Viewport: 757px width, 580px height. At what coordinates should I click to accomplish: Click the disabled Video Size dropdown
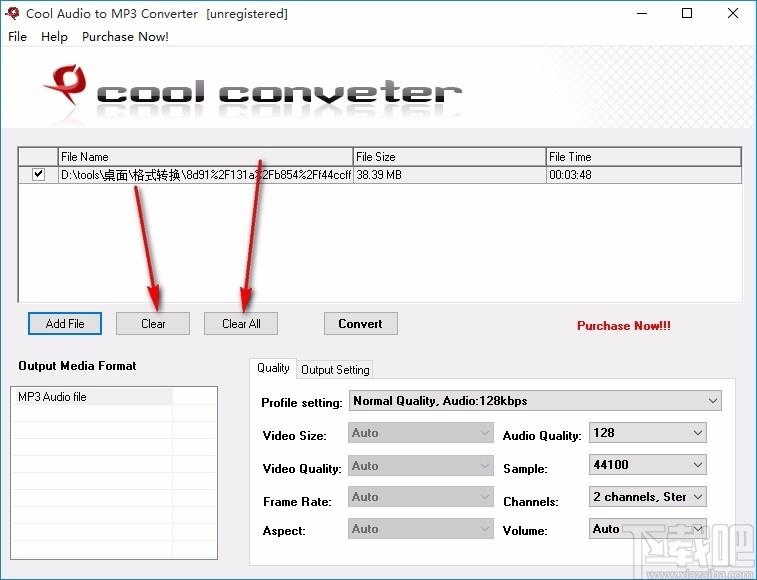(421, 433)
